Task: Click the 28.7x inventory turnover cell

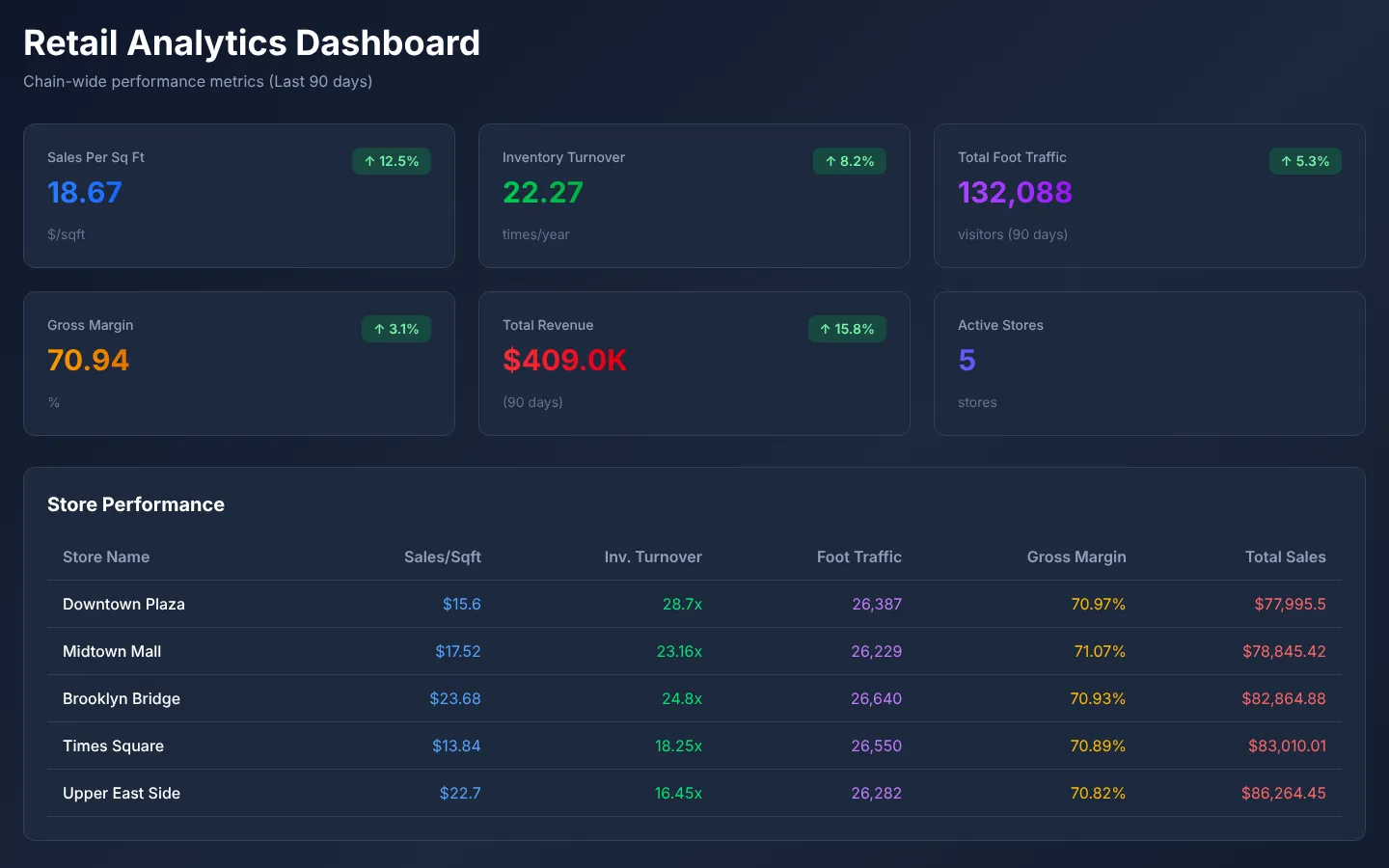Action: (682, 604)
